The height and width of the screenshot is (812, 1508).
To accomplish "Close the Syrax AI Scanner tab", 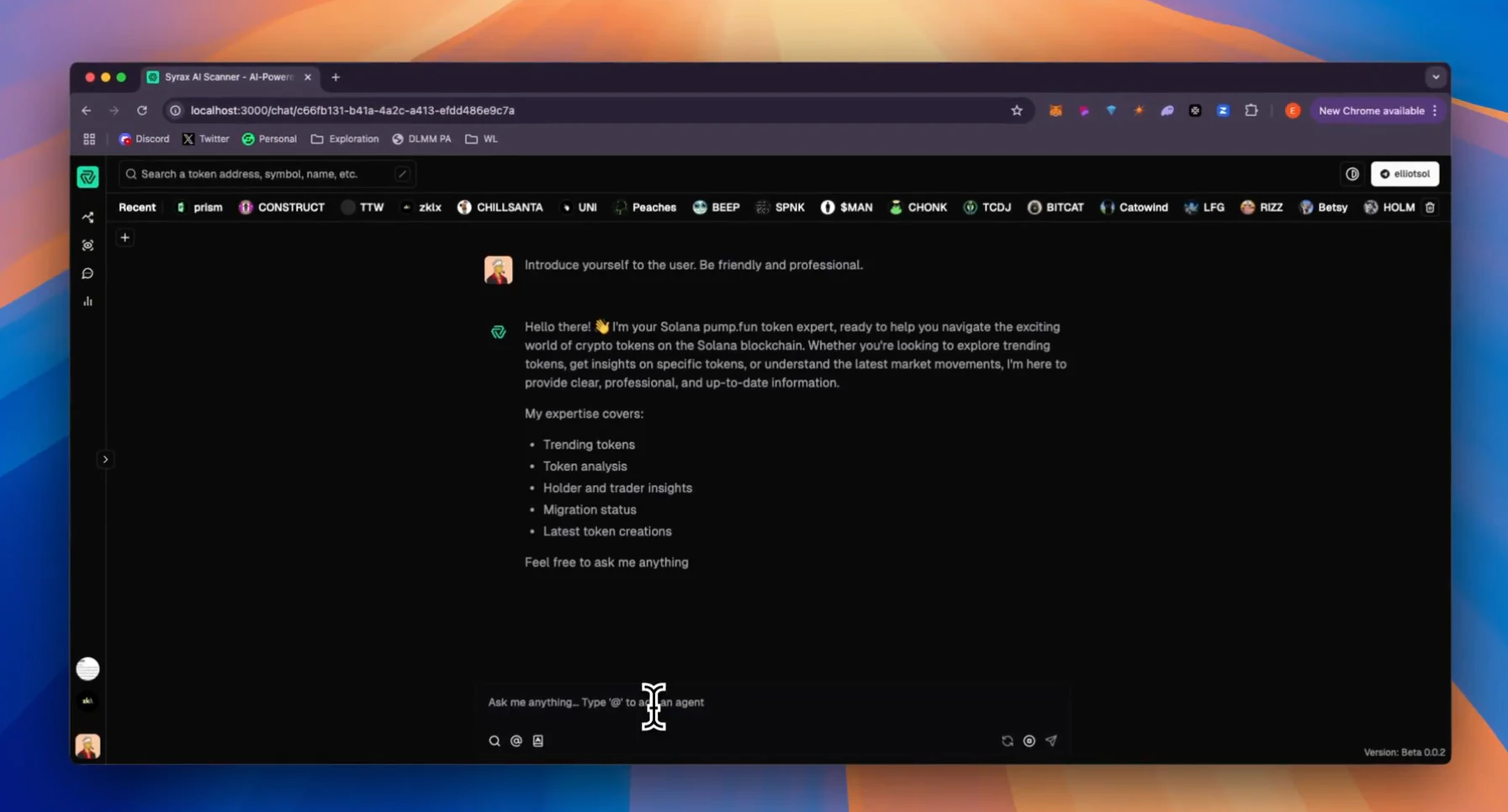I will 308,76.
